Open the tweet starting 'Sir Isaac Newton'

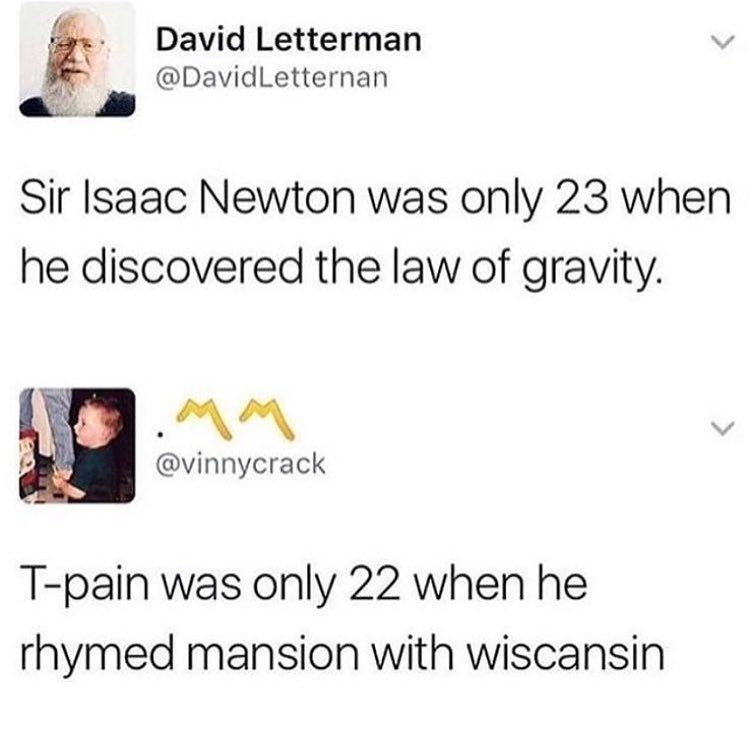point(376,233)
